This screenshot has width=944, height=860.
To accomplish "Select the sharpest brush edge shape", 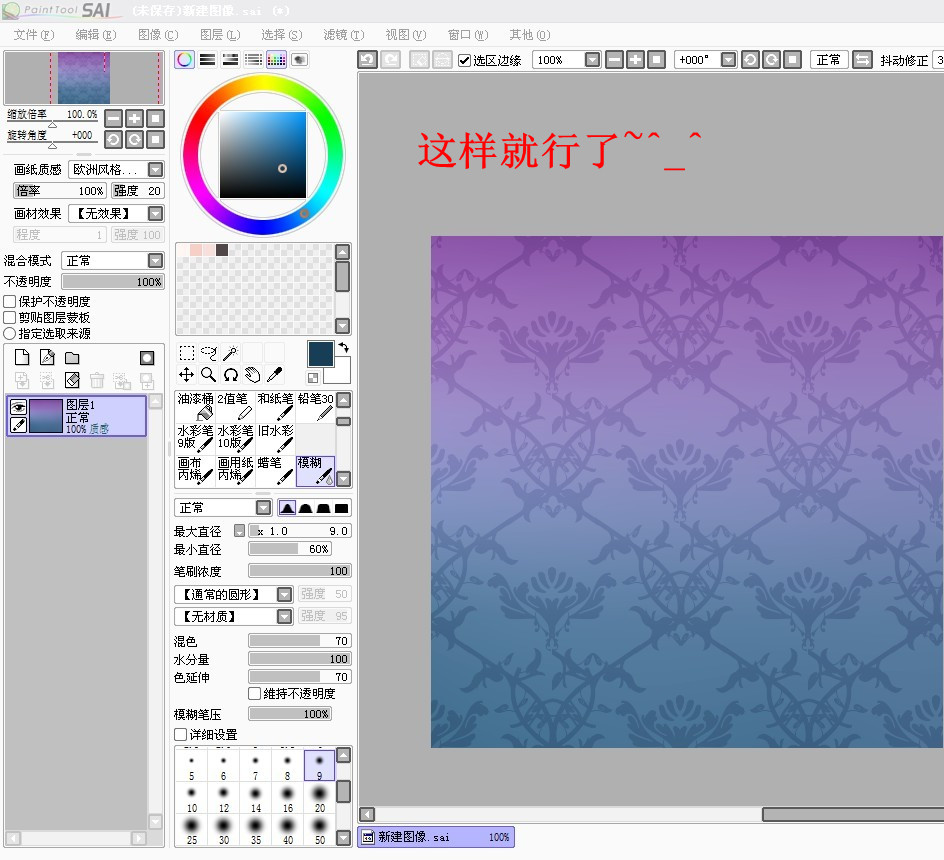I will pos(341,508).
